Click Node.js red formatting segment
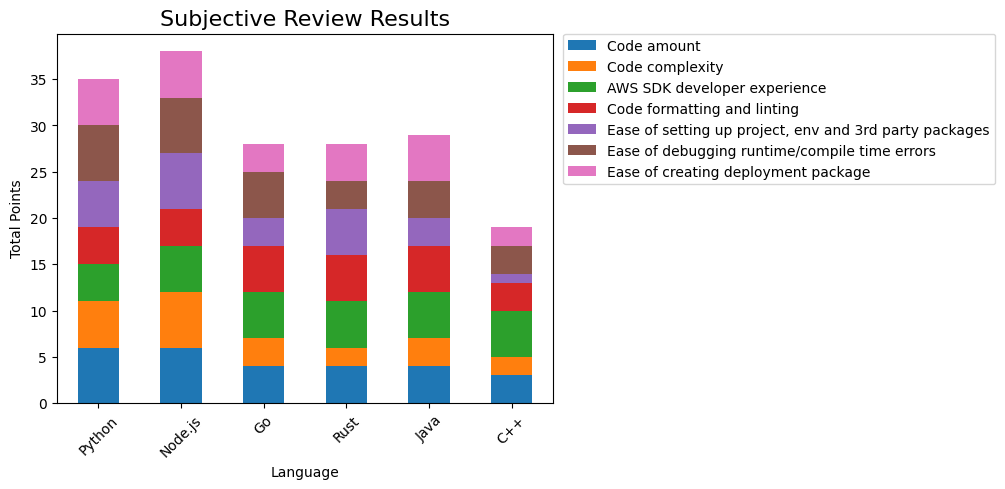The width and height of the screenshot is (1005, 489). click(181, 228)
